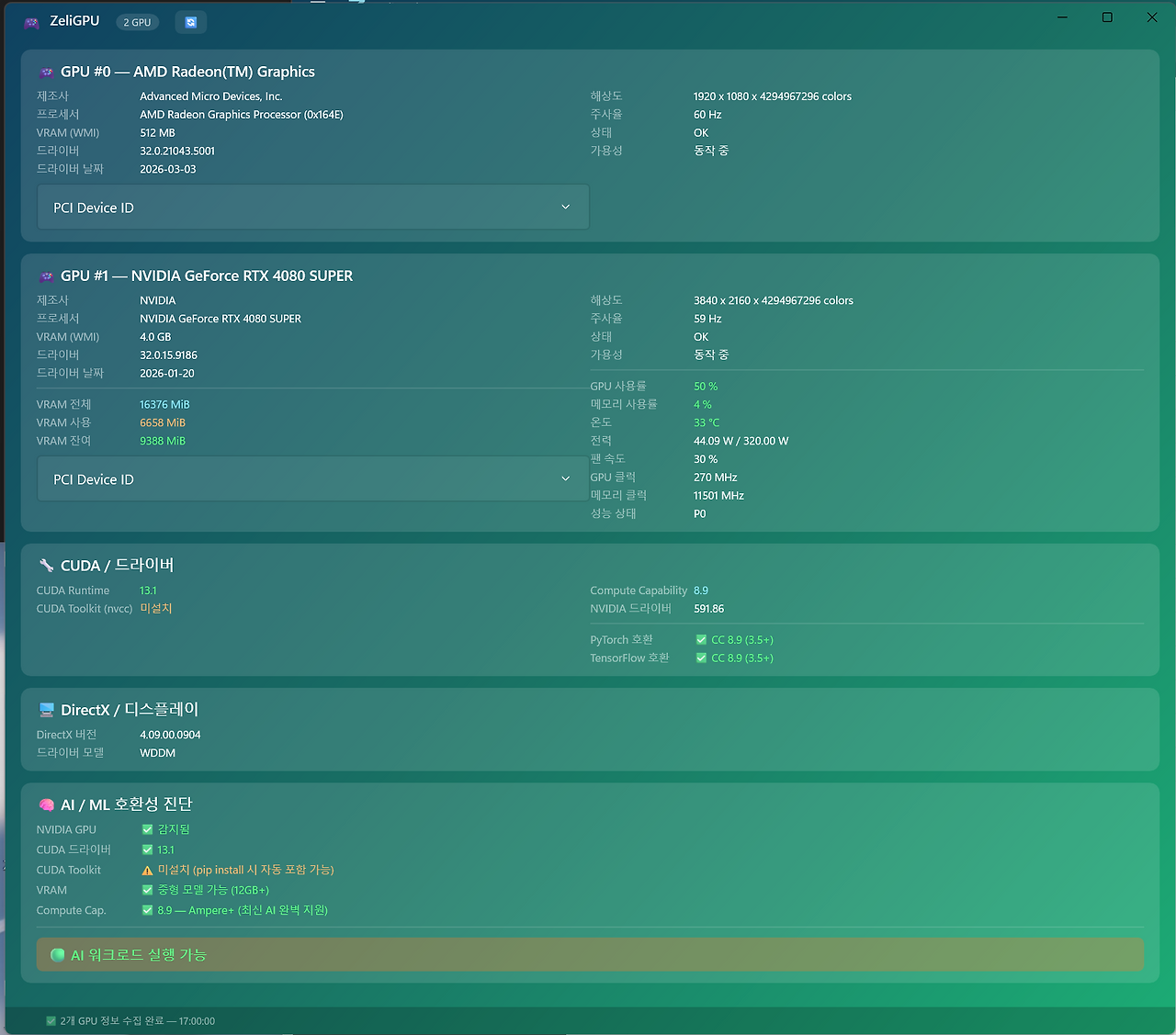This screenshot has height=1035, width=1176.
Task: Click the green circle in AI 워크로드 실행 가능
Action: click(x=58, y=955)
